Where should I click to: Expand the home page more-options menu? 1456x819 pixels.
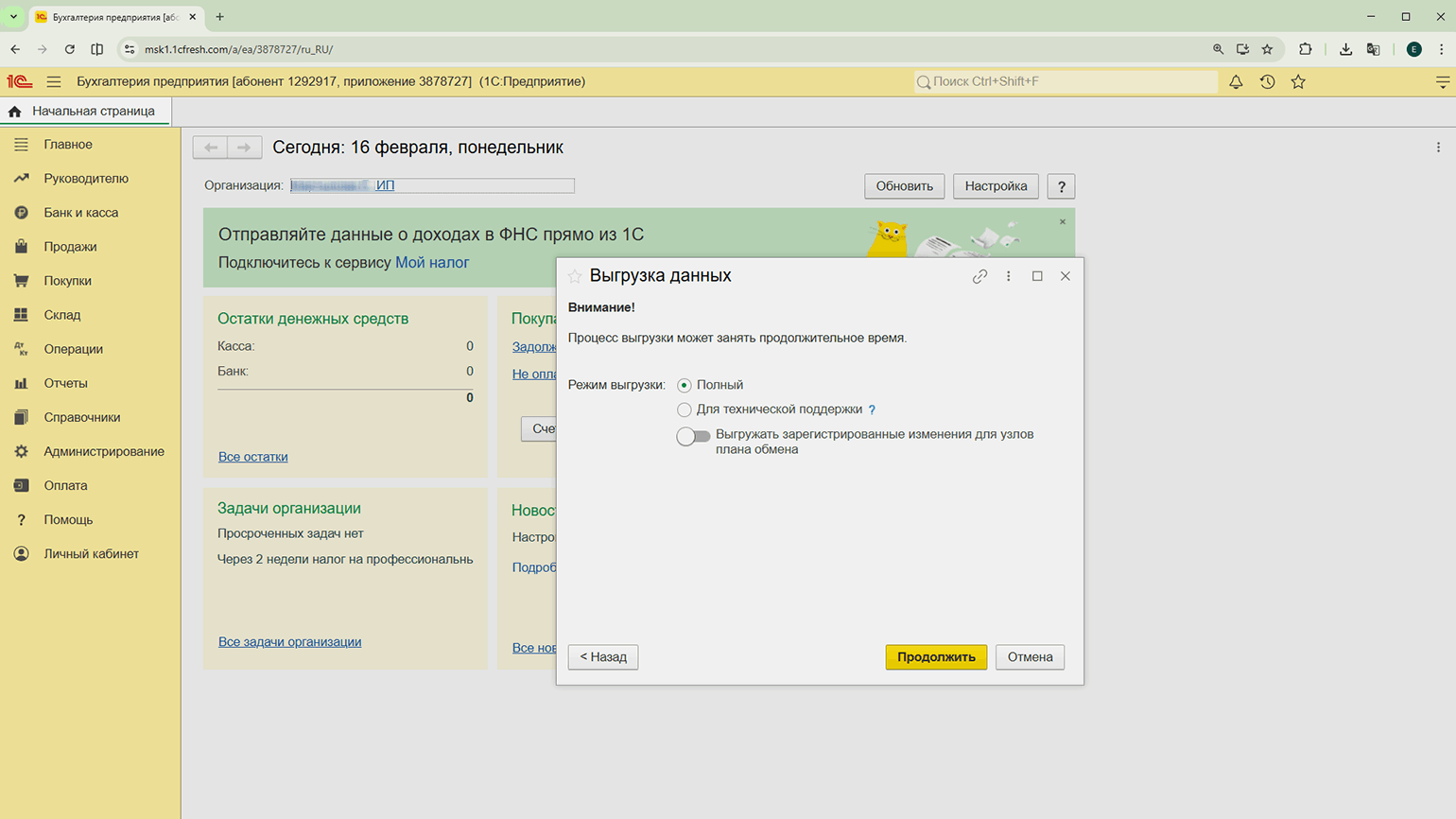coord(1438,148)
